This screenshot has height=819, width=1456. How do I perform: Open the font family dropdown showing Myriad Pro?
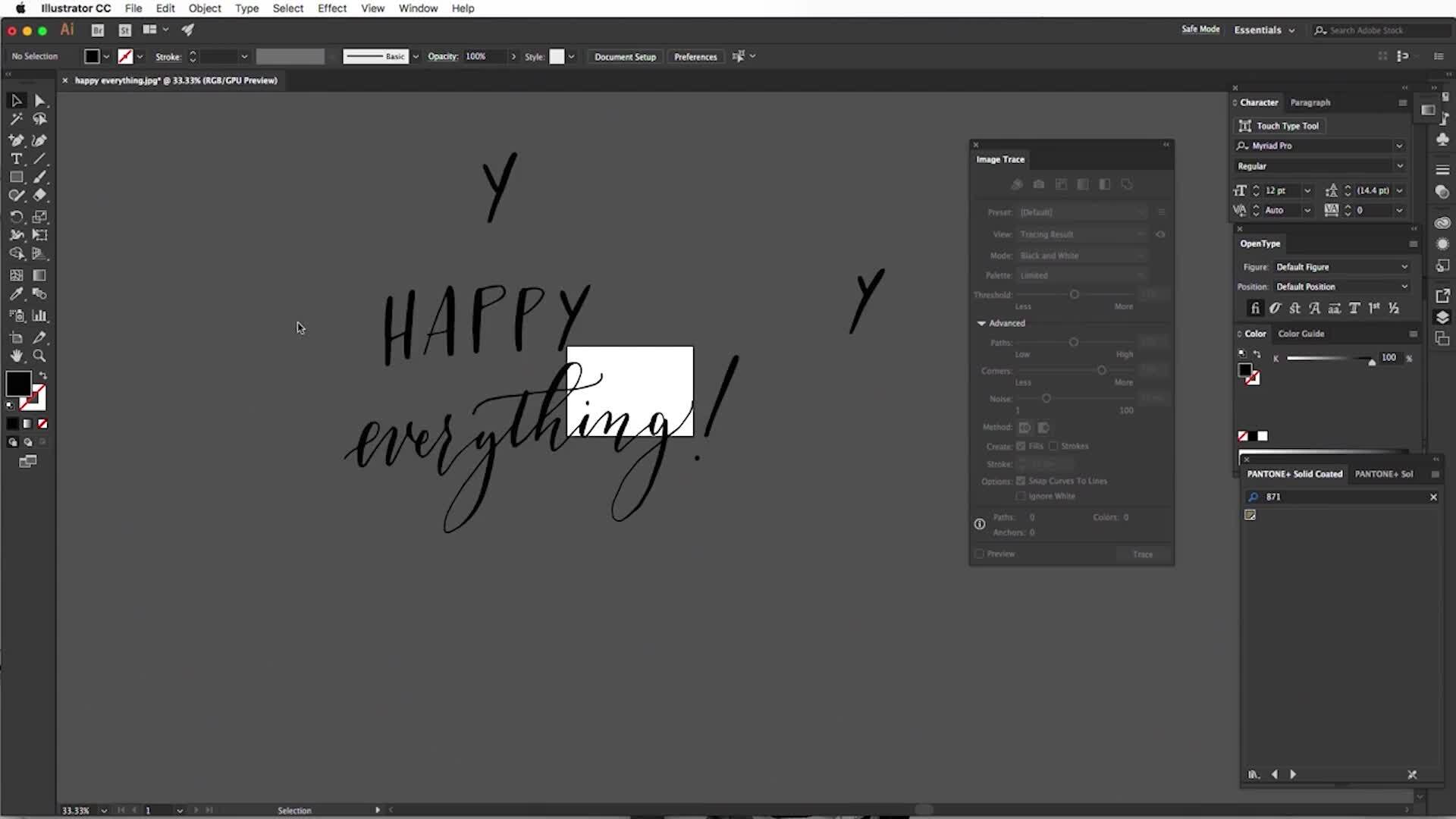click(1399, 146)
